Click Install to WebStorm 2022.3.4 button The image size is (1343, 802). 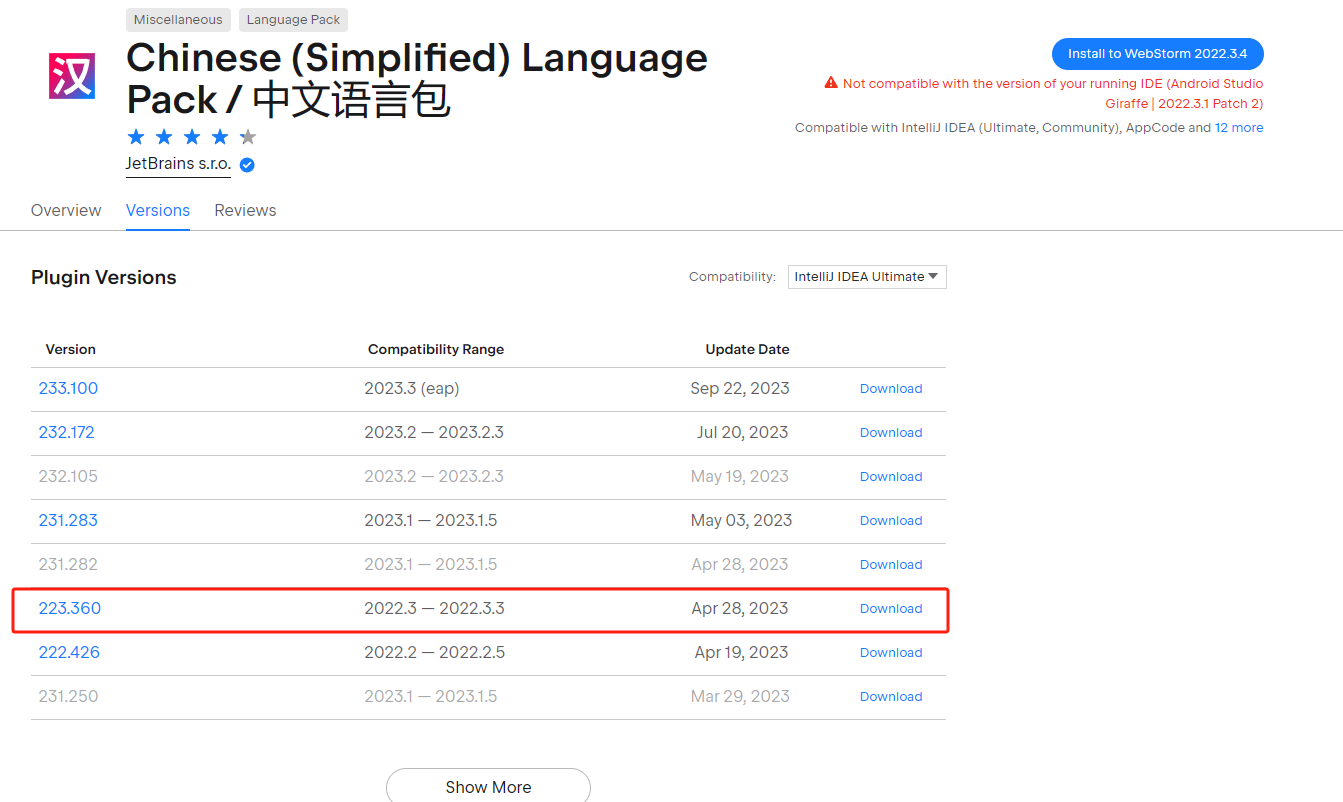click(x=1157, y=54)
